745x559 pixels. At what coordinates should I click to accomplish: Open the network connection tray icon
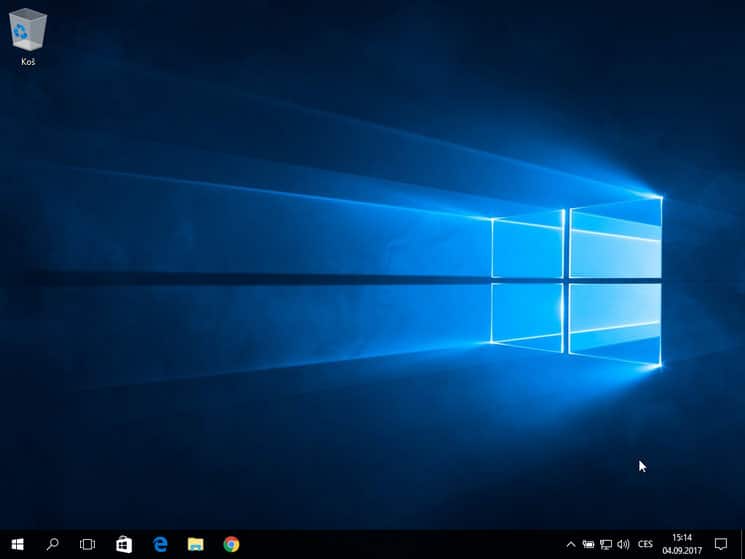pos(606,544)
